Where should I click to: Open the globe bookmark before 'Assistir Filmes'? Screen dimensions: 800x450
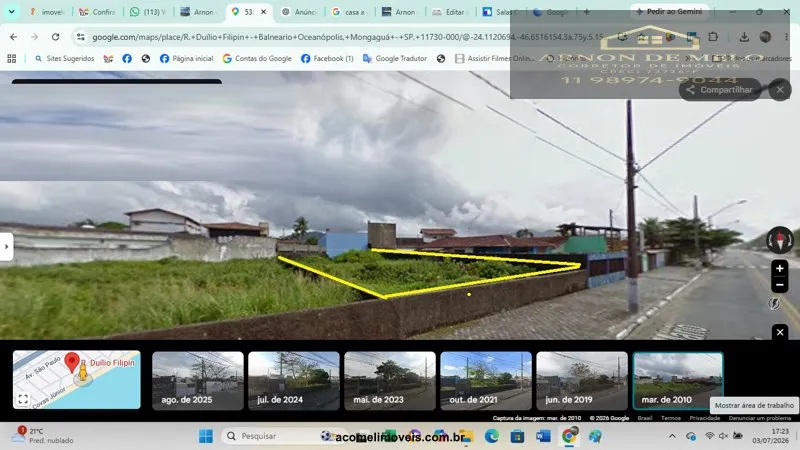point(441,59)
